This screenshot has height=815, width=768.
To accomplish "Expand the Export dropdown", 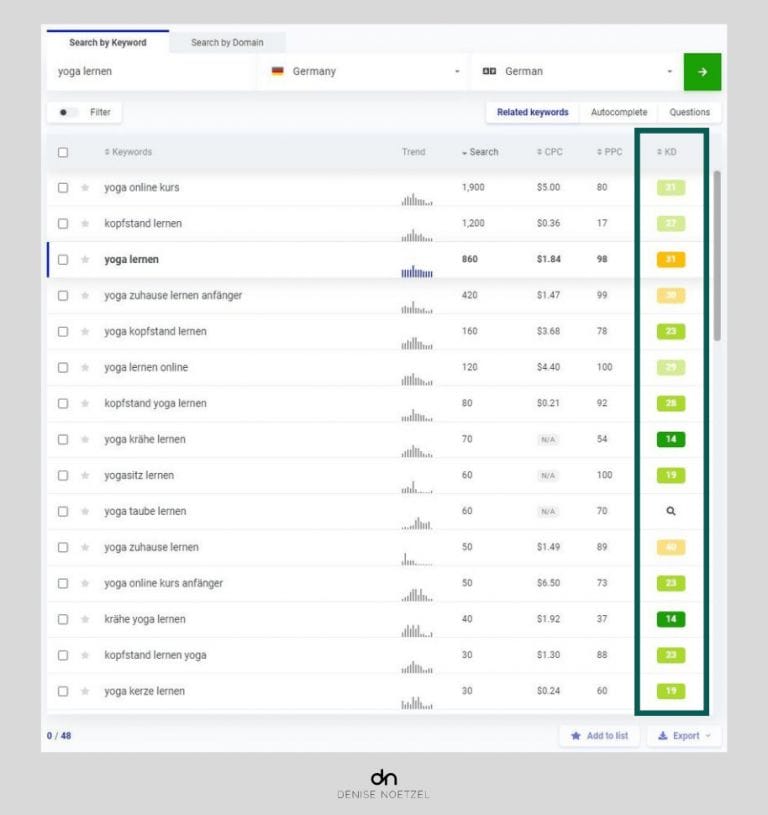I will tap(684, 735).
